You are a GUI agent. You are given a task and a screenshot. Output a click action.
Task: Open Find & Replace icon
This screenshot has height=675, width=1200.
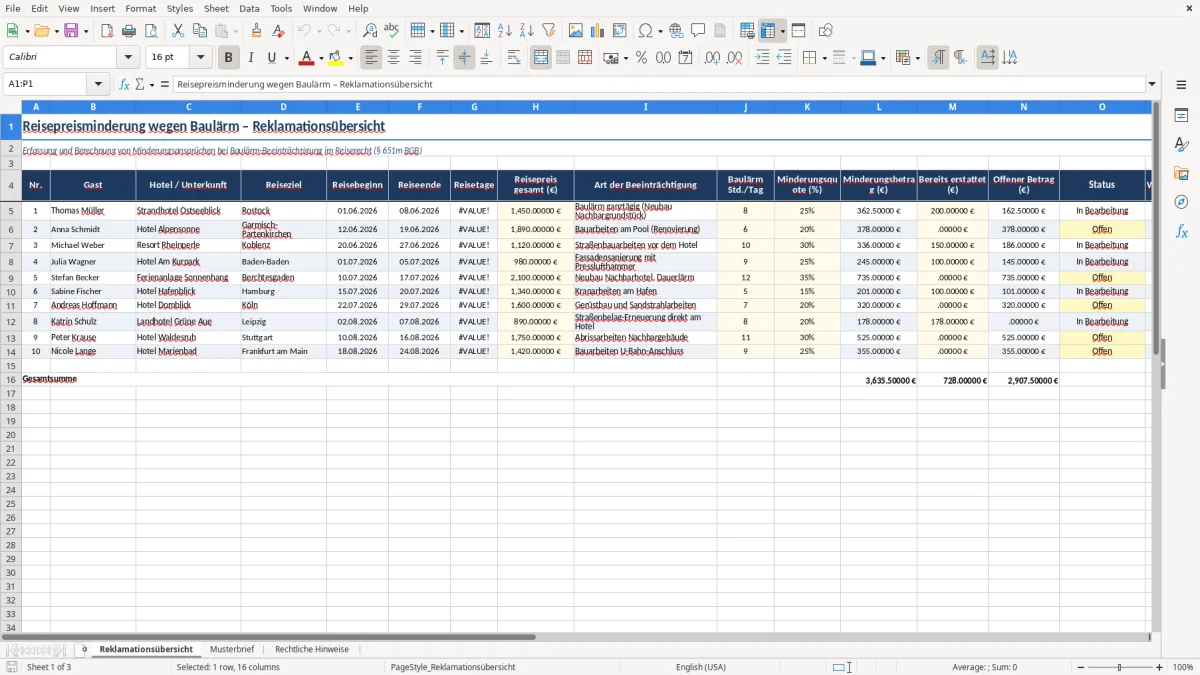pos(370,31)
